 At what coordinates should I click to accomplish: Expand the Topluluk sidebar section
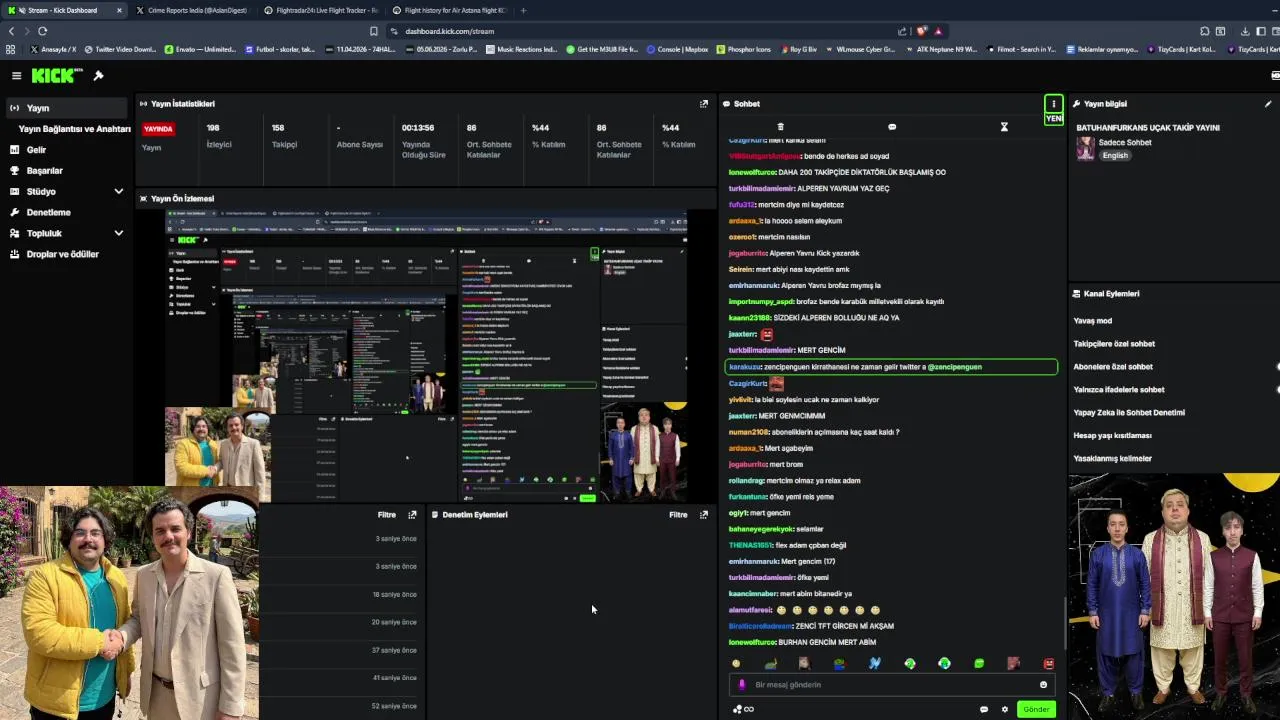point(118,233)
